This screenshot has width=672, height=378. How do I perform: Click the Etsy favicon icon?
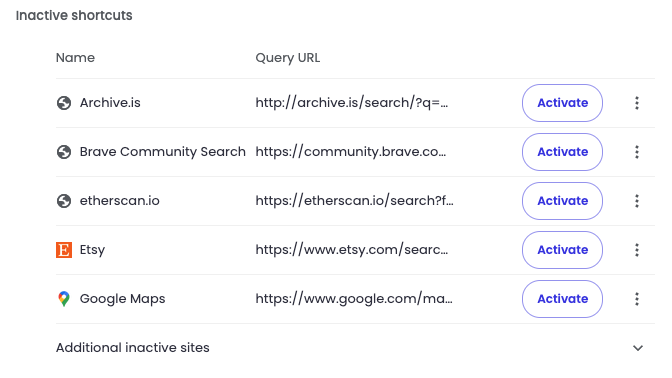[x=64, y=250]
